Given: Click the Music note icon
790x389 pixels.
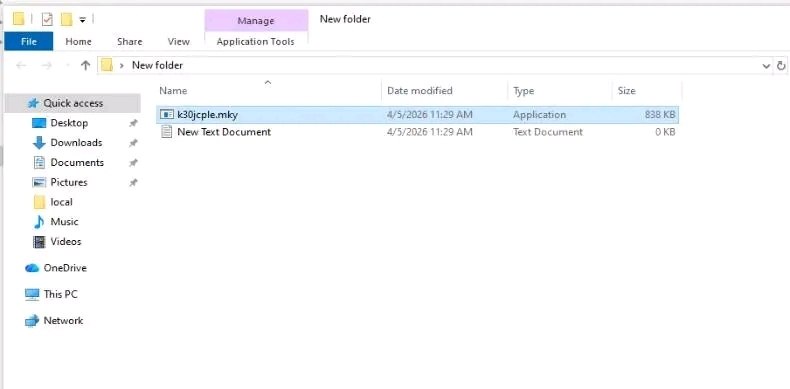Looking at the screenshot, I should click(39, 222).
